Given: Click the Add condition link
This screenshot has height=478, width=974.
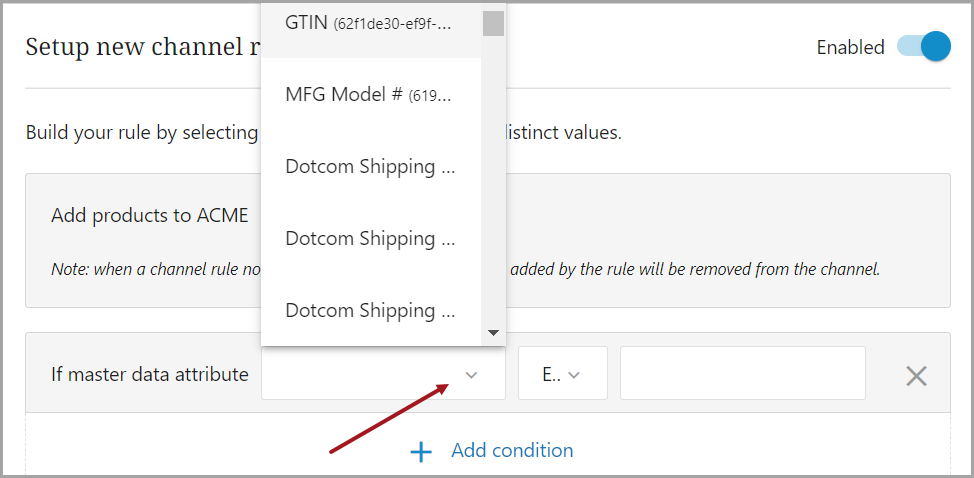Looking at the screenshot, I should pyautogui.click(x=512, y=451).
